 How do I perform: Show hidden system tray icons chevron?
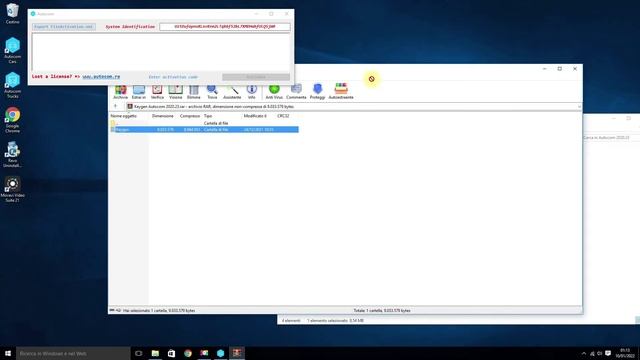tap(584, 353)
